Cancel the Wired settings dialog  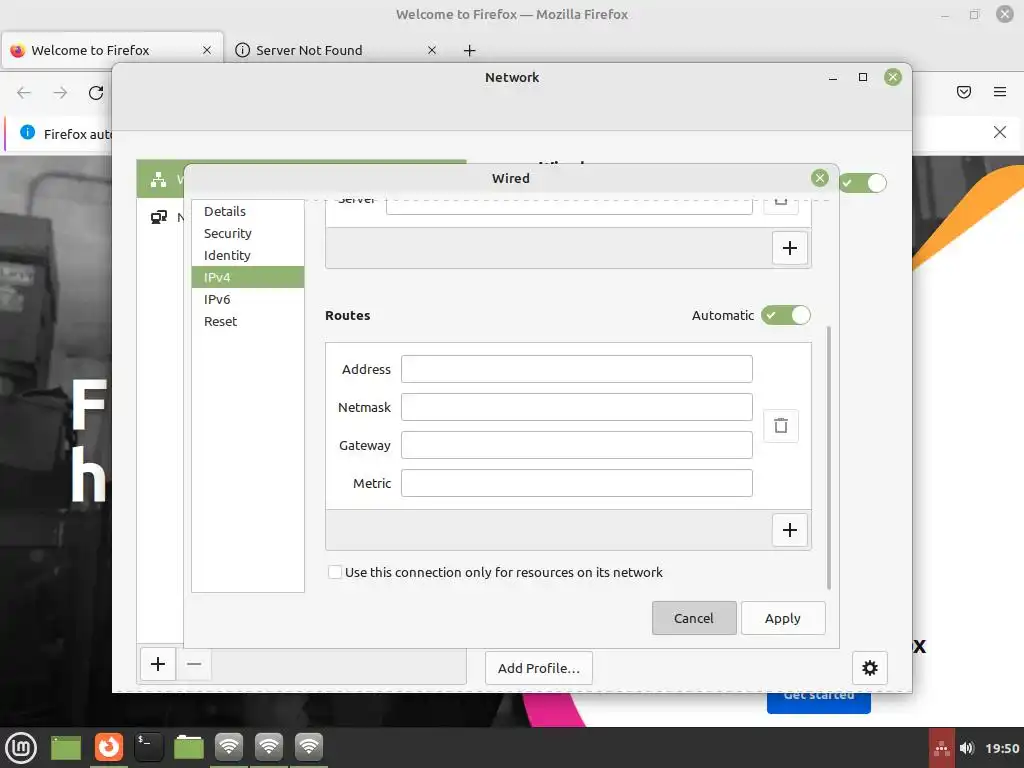click(694, 618)
